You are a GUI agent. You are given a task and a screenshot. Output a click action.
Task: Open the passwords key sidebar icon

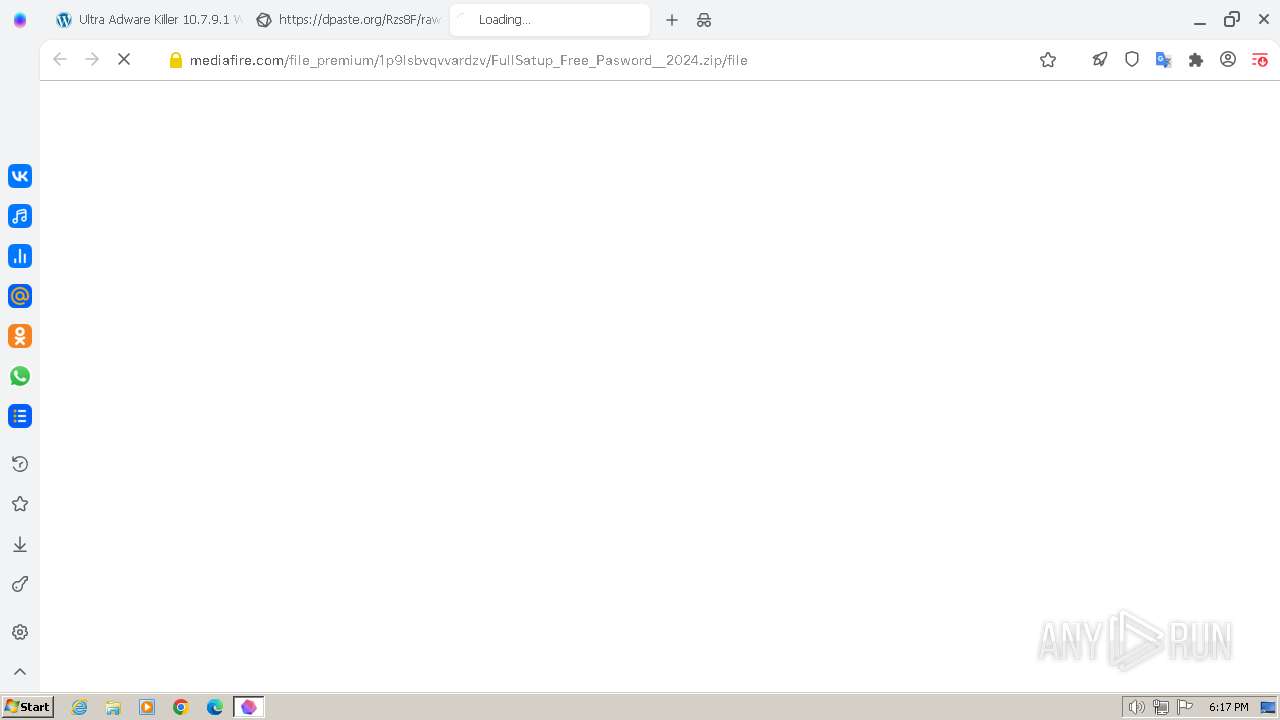coord(20,584)
